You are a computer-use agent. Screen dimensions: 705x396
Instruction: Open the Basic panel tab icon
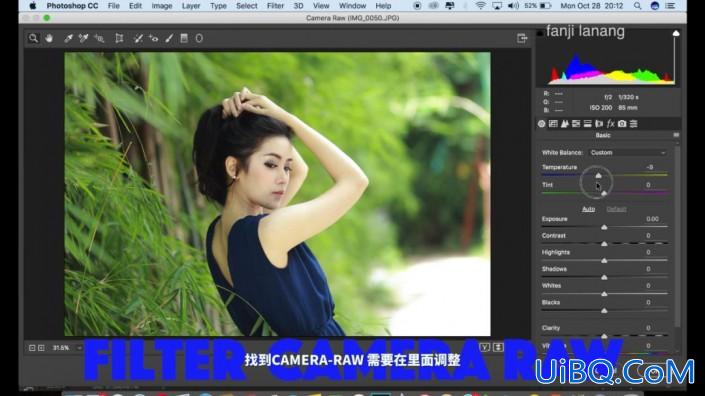[541, 124]
